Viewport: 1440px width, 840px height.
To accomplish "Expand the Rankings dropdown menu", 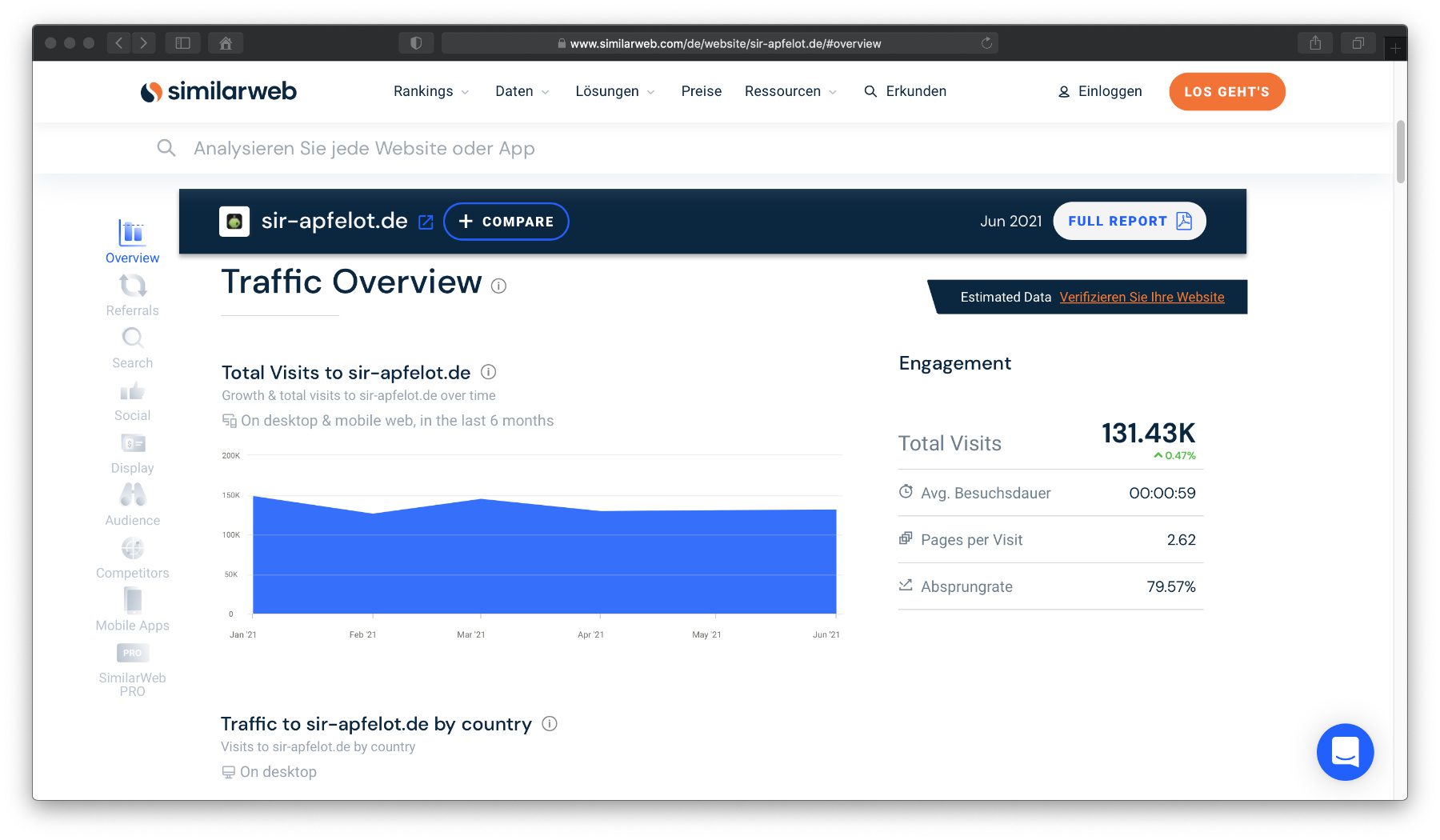I will 430,91.
